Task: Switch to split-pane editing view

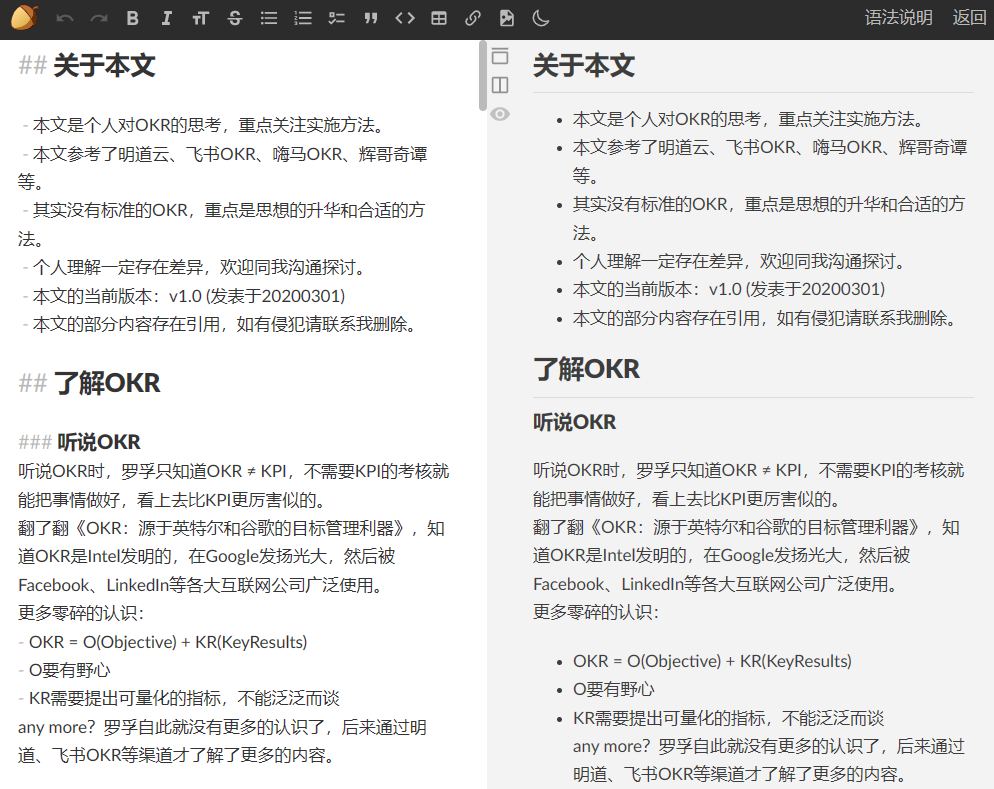Action: [500, 85]
